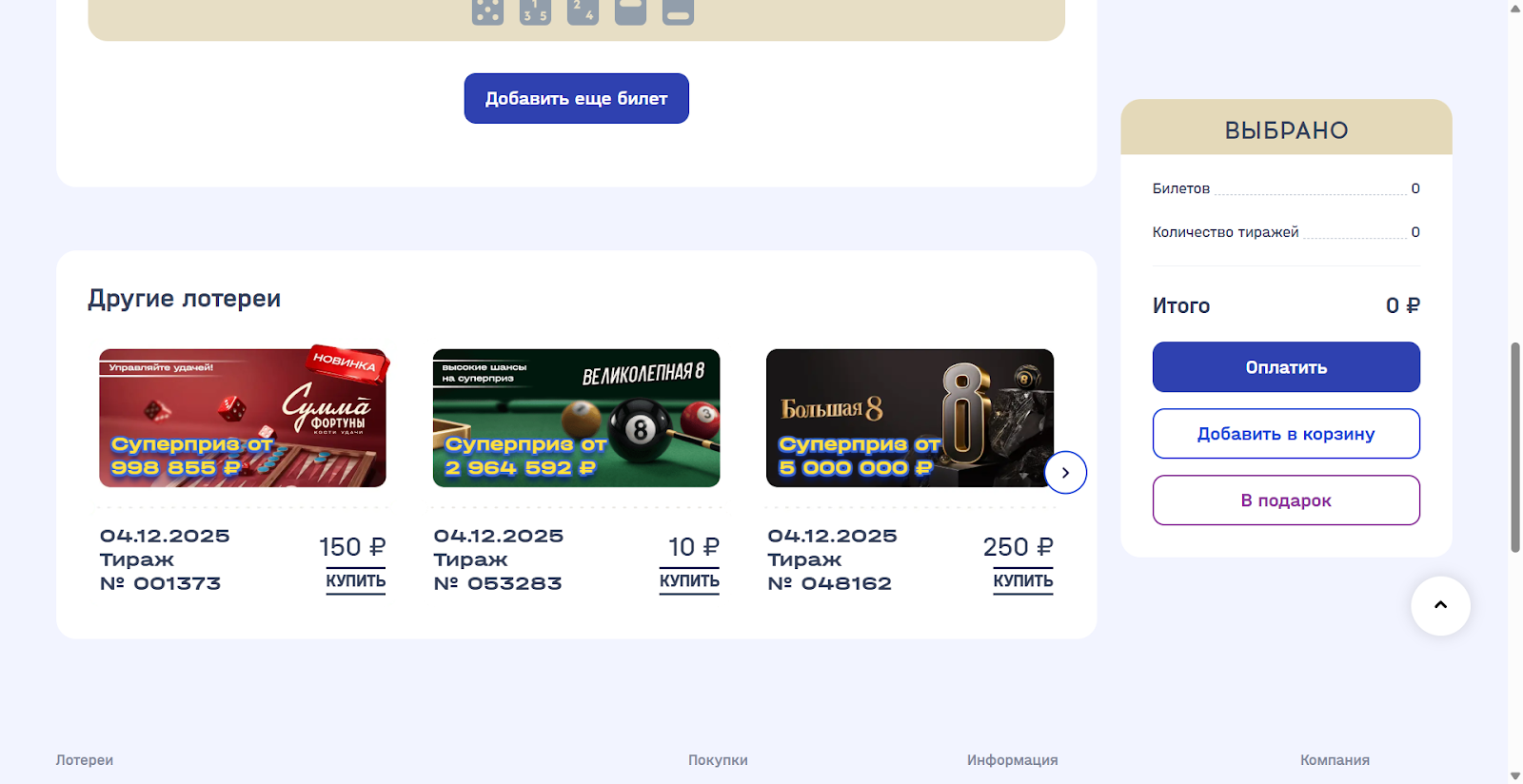Click the vertical page scrollbar thumb
1523x784 pixels.
tap(1514, 447)
